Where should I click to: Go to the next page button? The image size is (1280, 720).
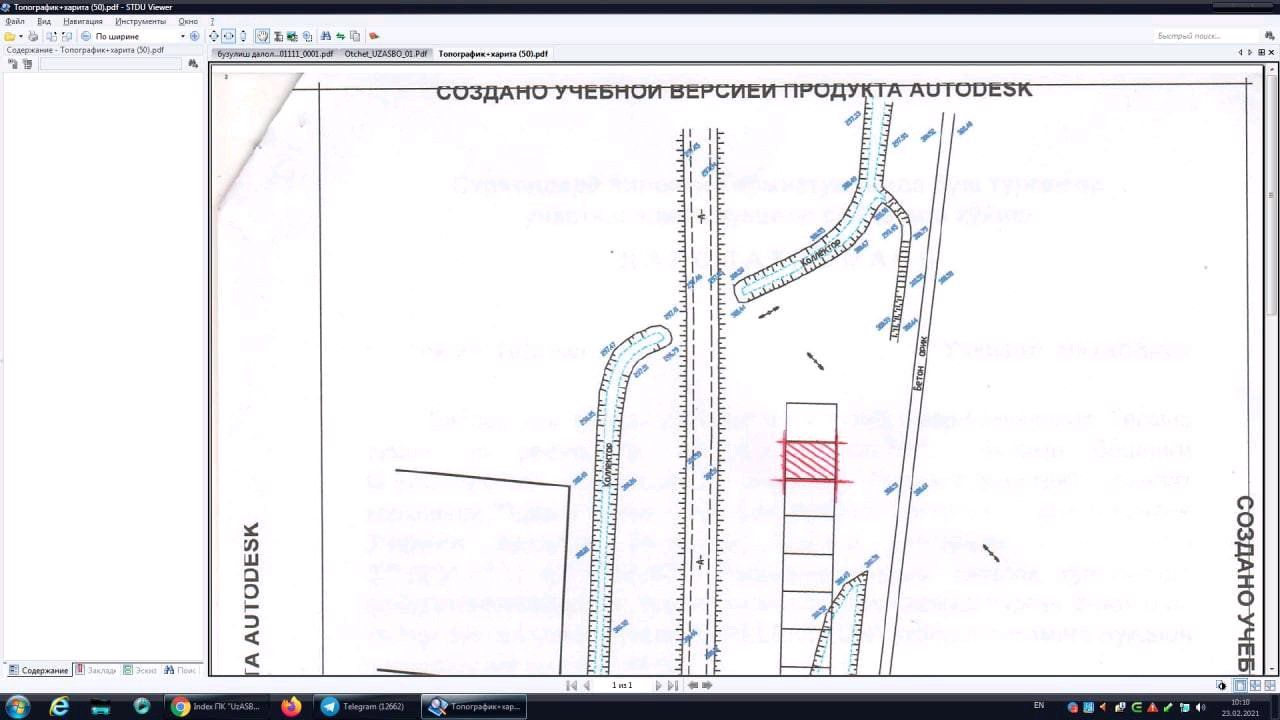[x=658, y=685]
